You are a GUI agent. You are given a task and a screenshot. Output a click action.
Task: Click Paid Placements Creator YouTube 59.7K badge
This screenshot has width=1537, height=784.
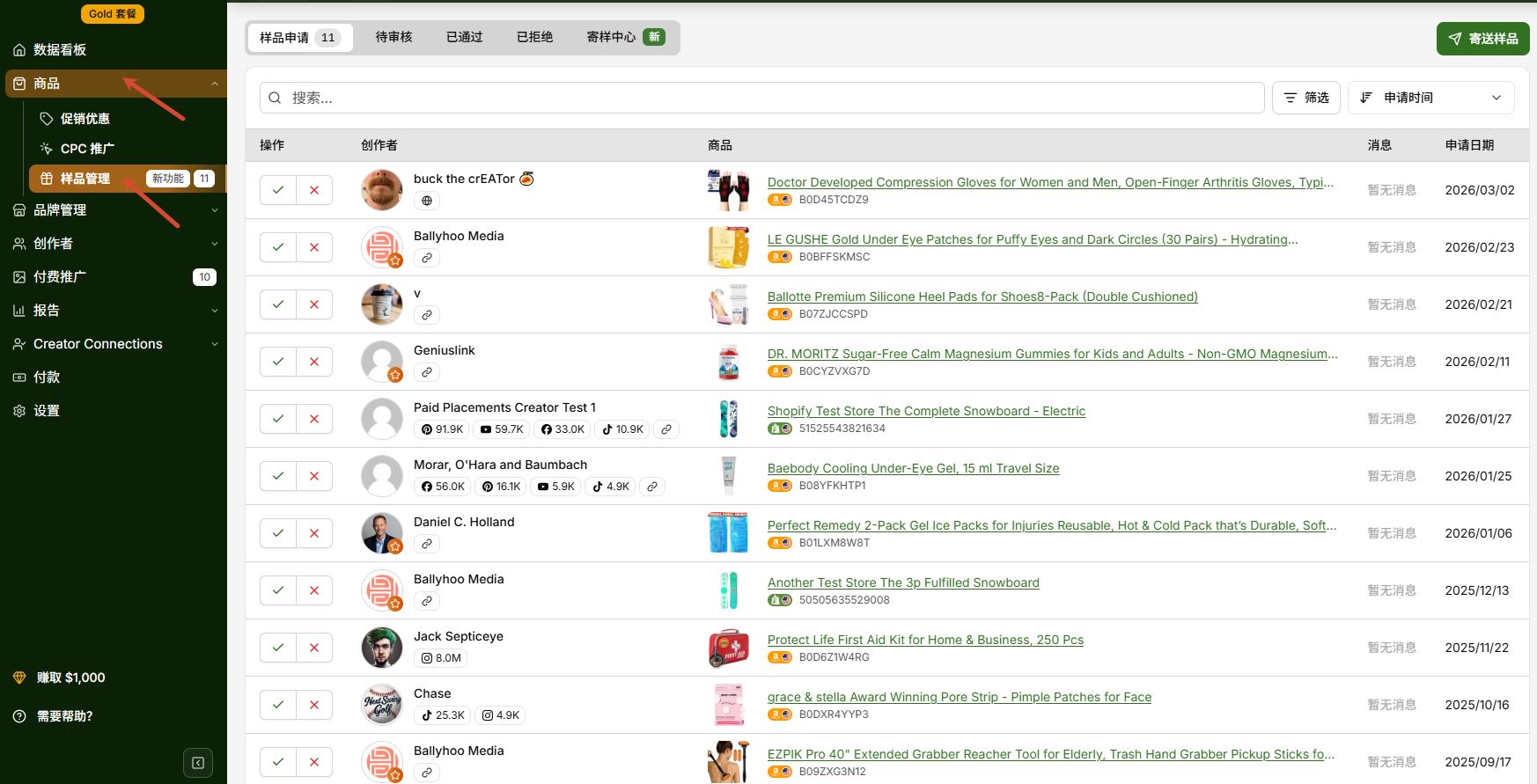click(502, 429)
